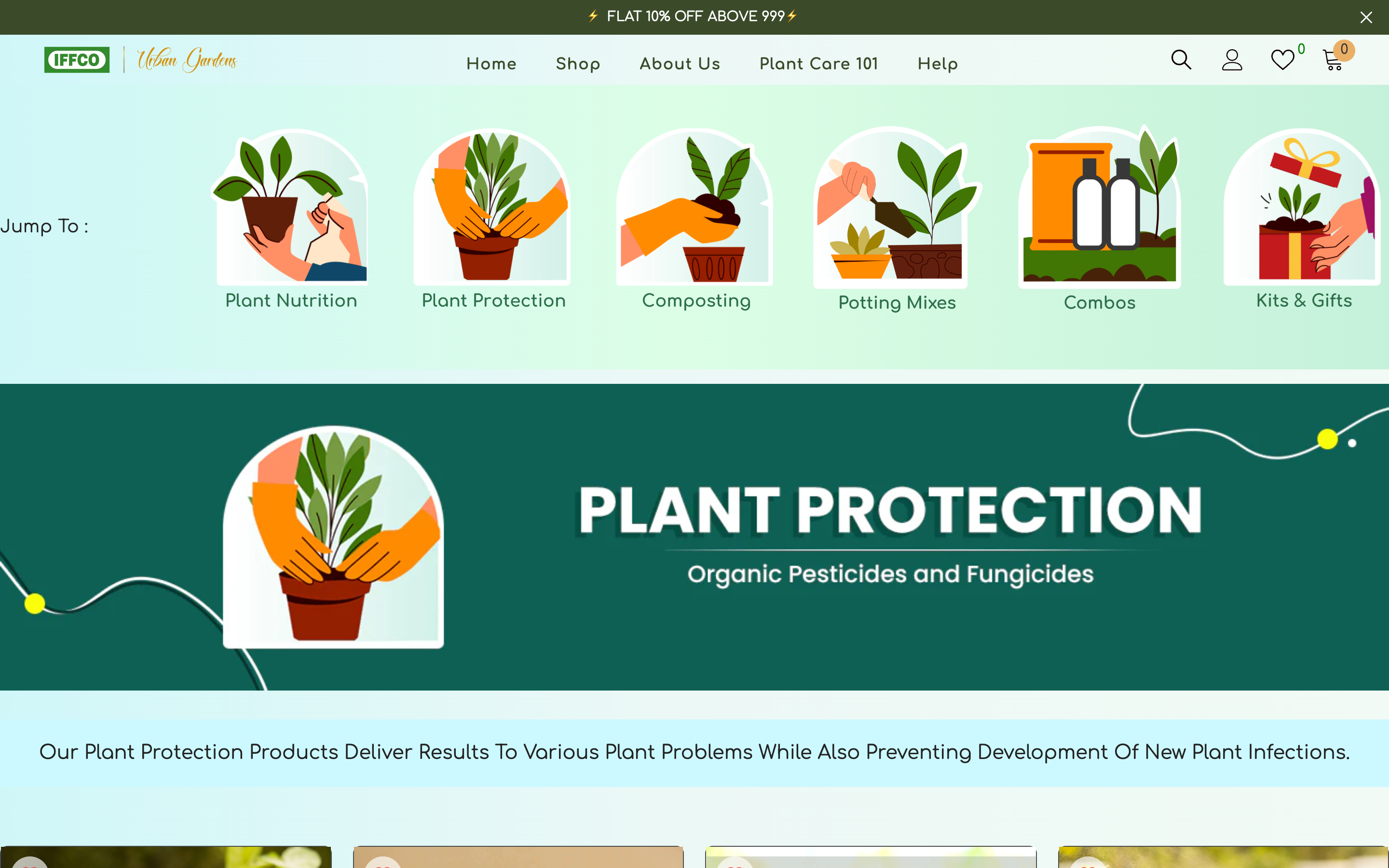Open the user account icon

(x=1232, y=60)
